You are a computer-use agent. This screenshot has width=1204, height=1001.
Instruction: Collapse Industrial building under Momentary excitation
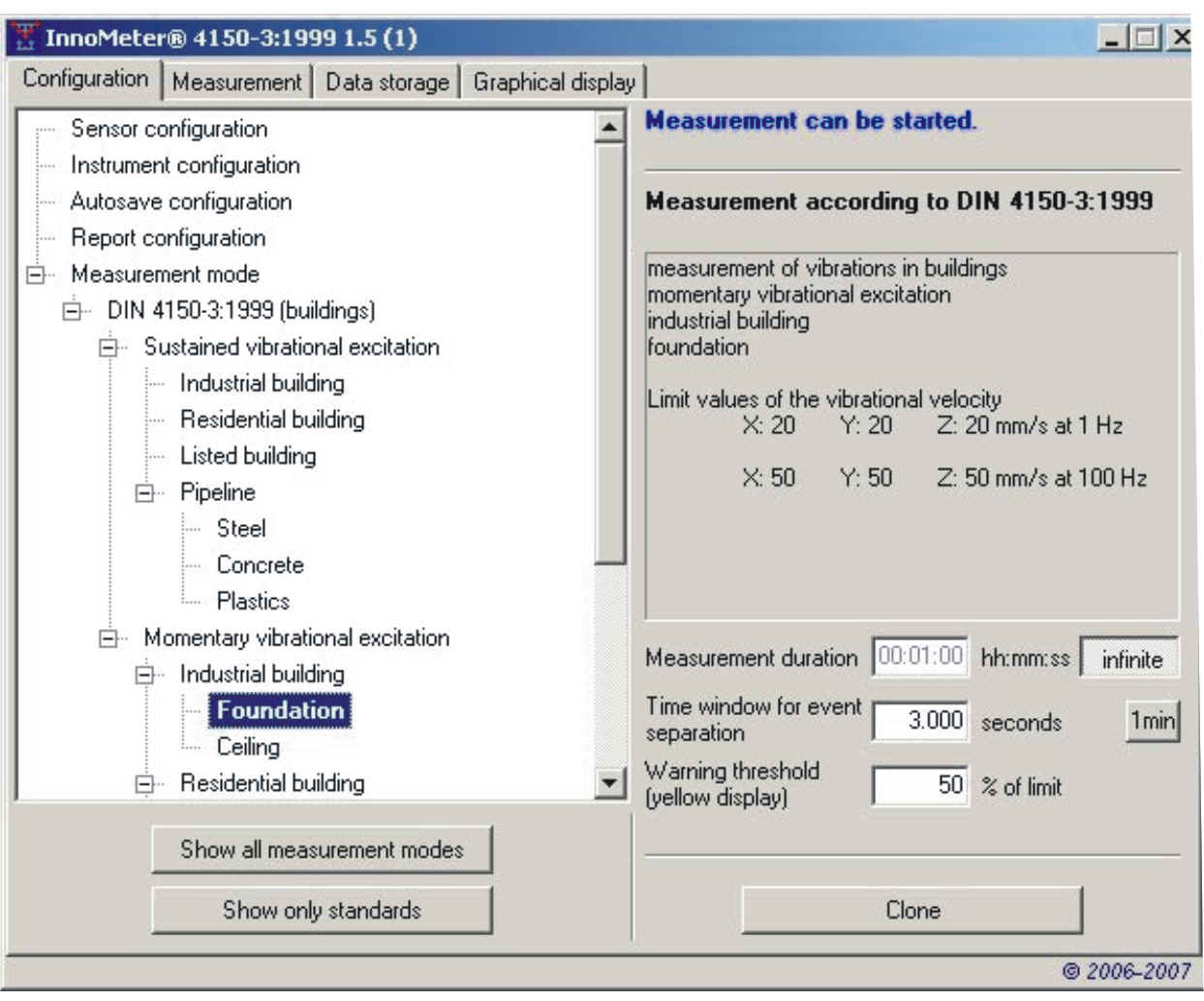coord(144,675)
